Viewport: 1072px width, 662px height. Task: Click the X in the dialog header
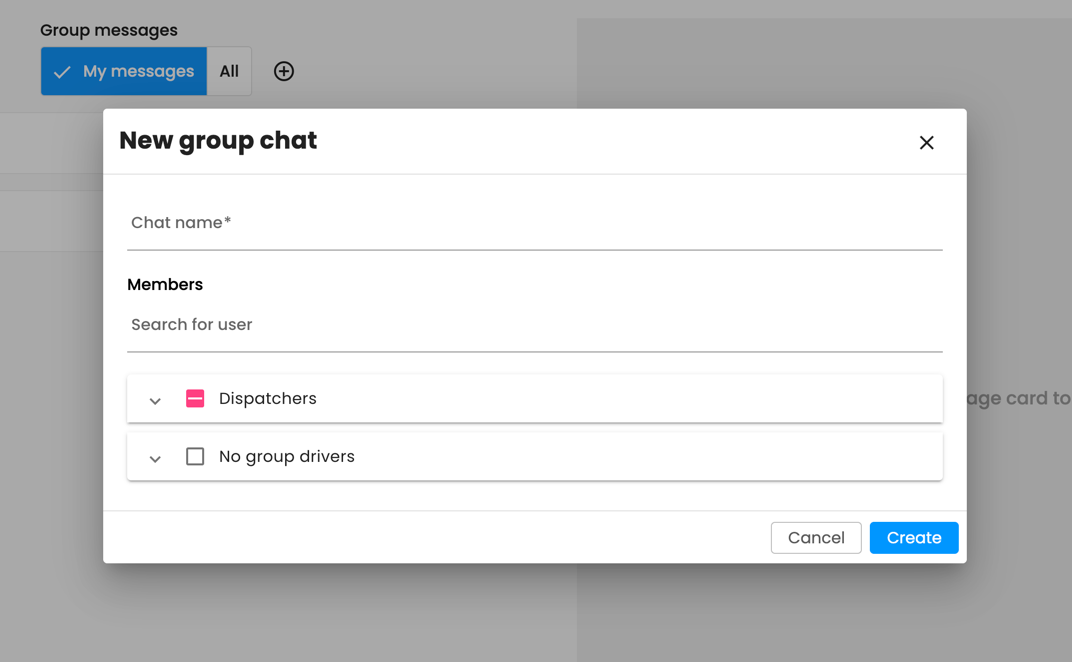click(x=926, y=142)
